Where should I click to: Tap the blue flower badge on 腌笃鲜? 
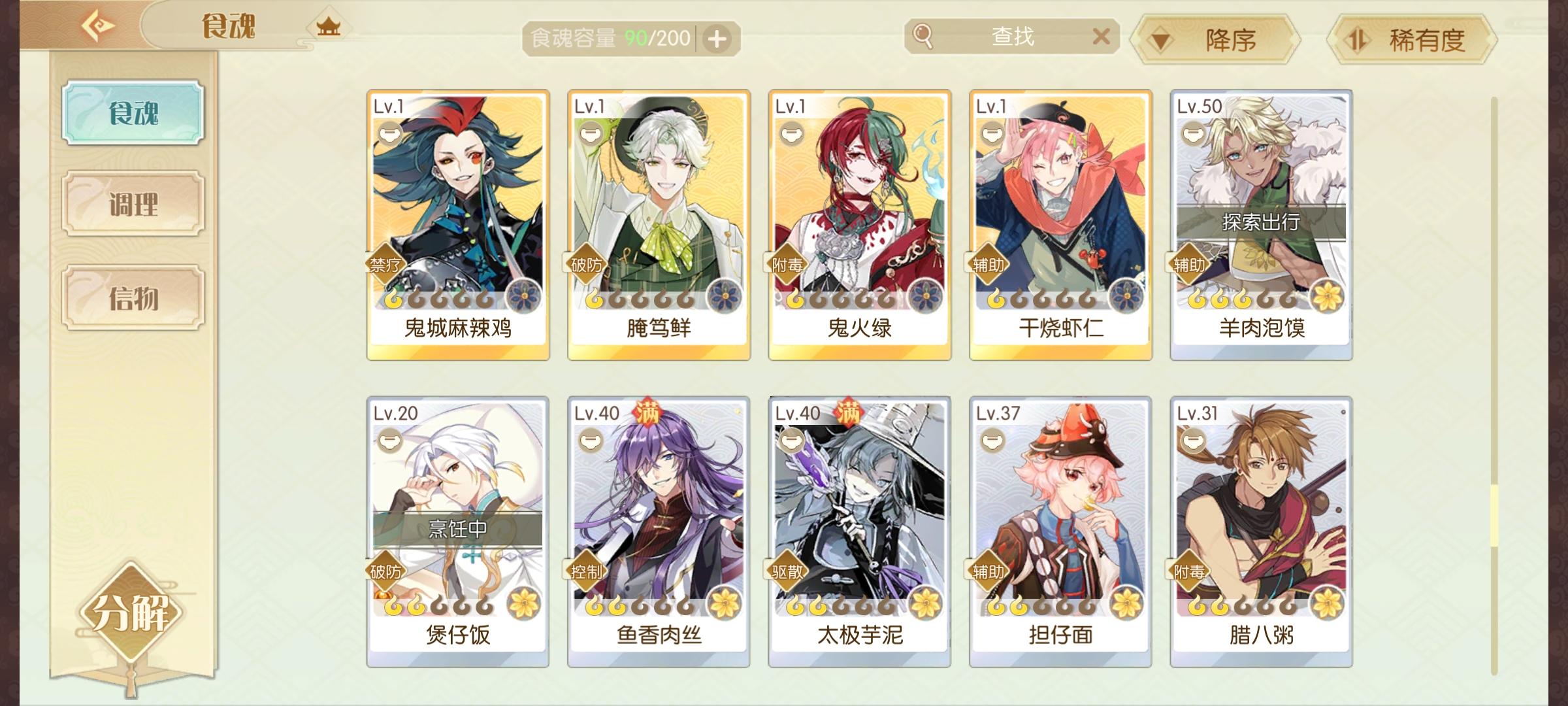click(725, 296)
